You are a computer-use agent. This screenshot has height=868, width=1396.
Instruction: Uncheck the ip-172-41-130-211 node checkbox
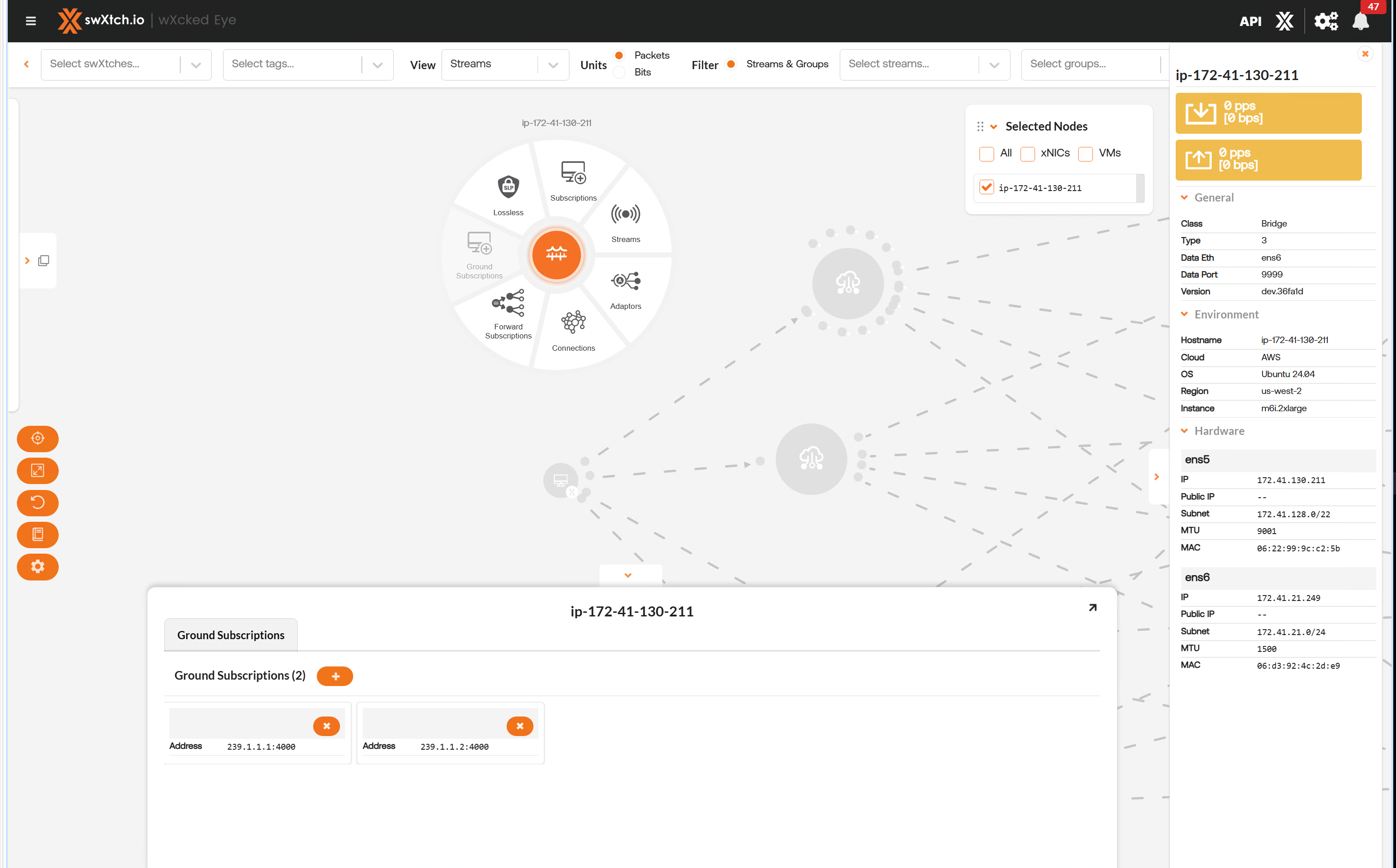pyautogui.click(x=986, y=188)
